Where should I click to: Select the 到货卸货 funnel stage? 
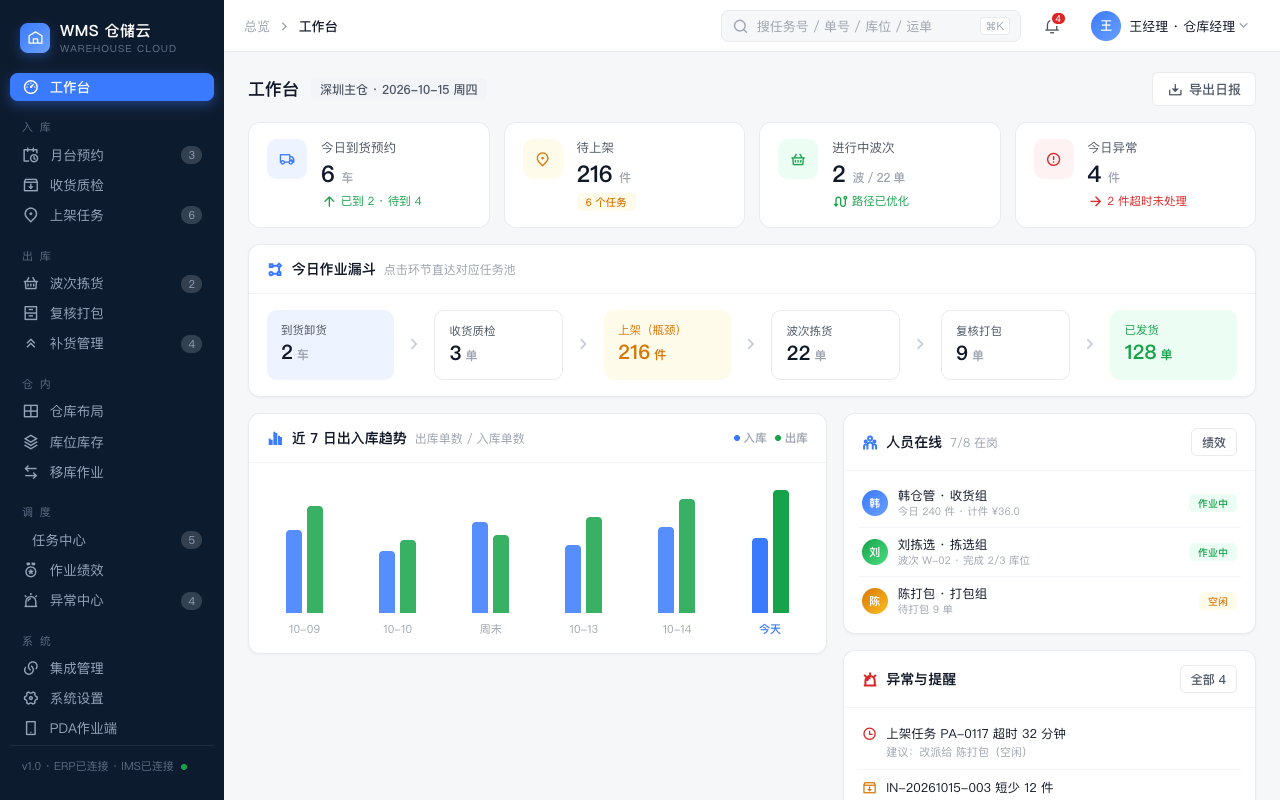pos(330,345)
